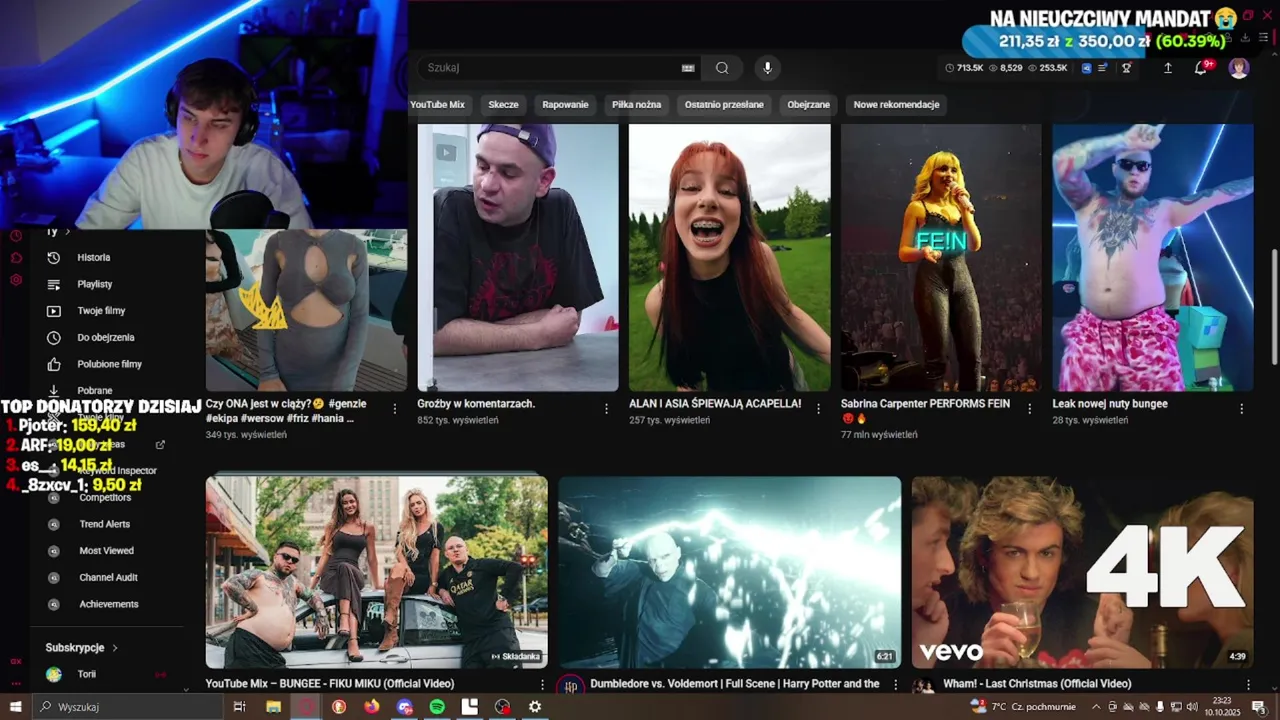Play Dumbledore vs. Voldemort thumbnail
Viewport: 1280px width, 720px height.
coord(729,572)
